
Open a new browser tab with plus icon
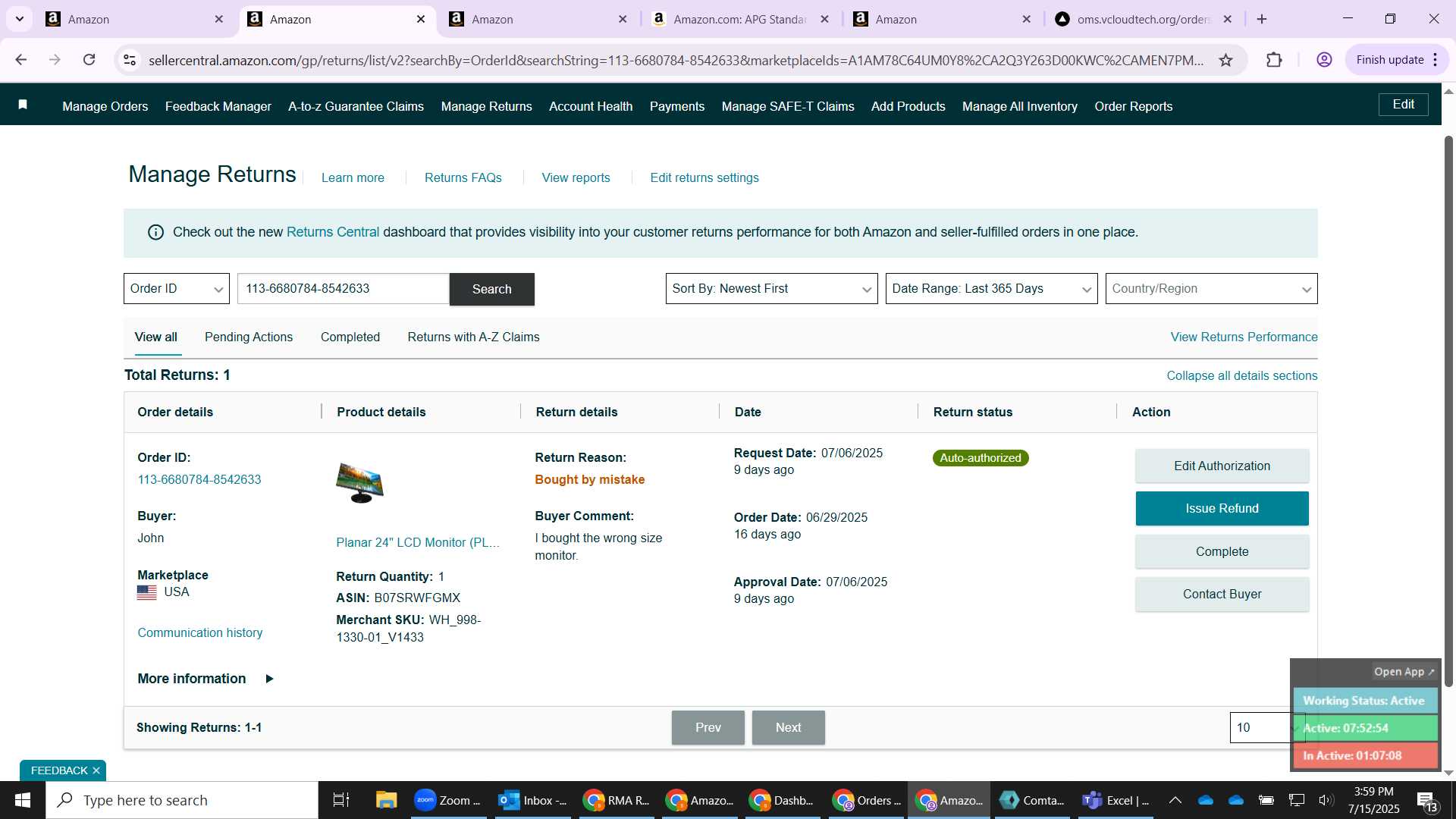[1262, 19]
